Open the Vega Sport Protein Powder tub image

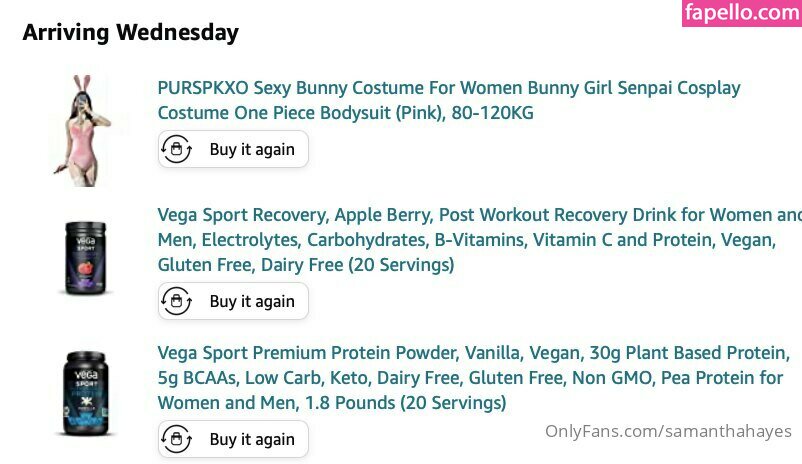coord(86,393)
